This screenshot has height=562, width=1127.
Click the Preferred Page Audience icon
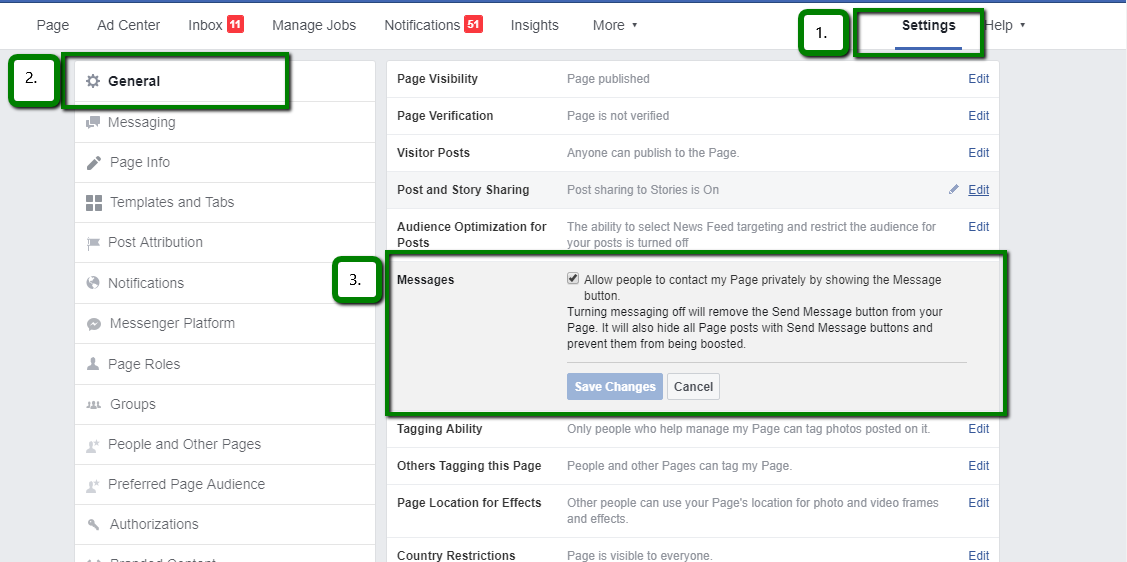coord(93,485)
